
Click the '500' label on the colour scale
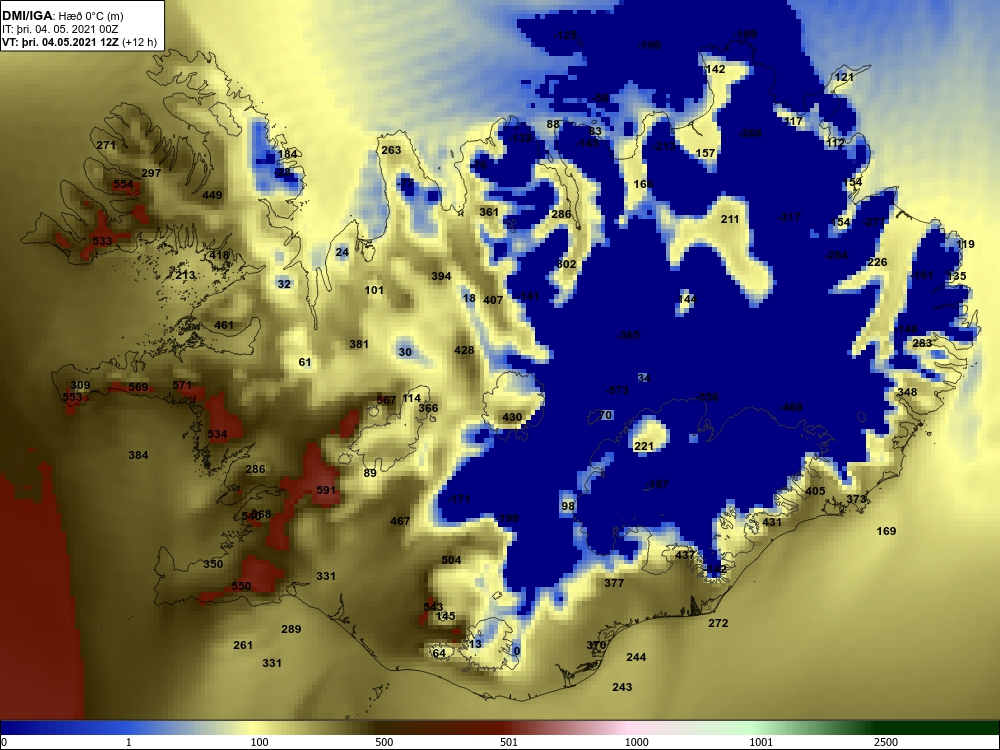(384, 742)
